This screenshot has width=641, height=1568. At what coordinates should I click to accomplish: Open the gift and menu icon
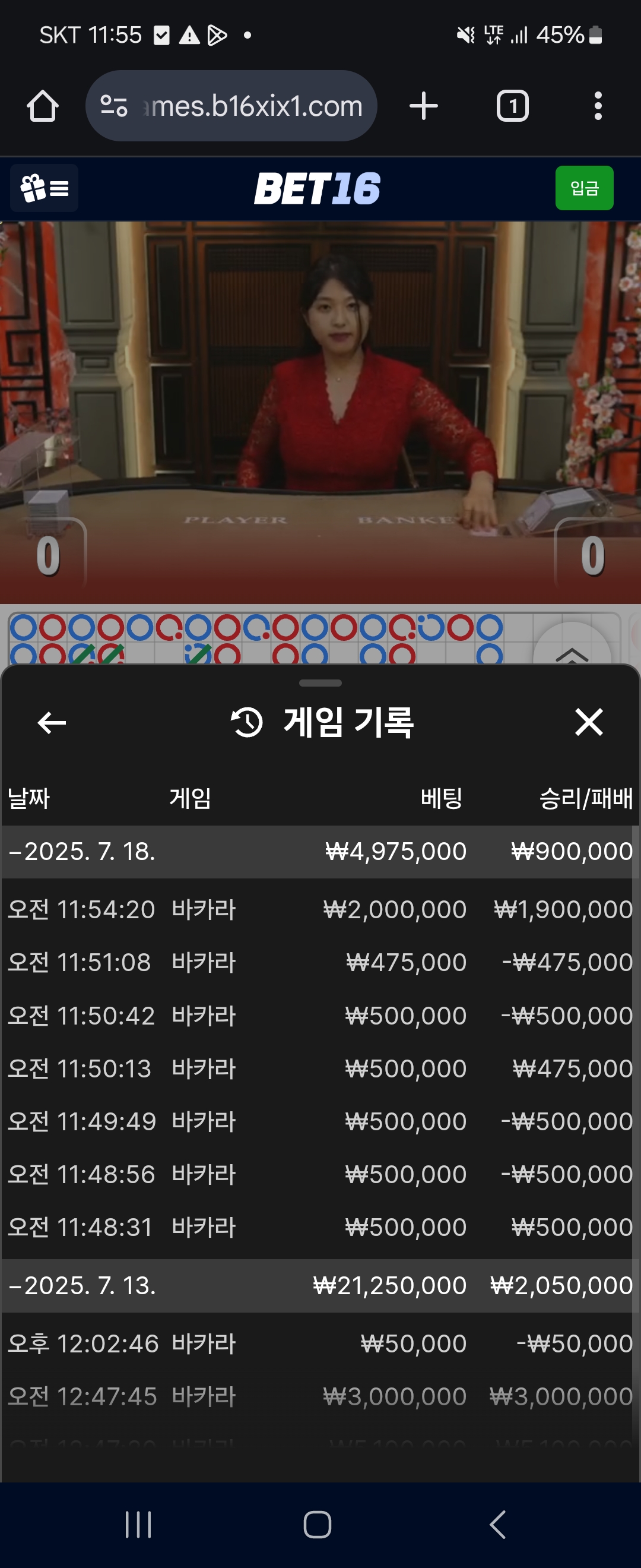pyautogui.click(x=45, y=188)
